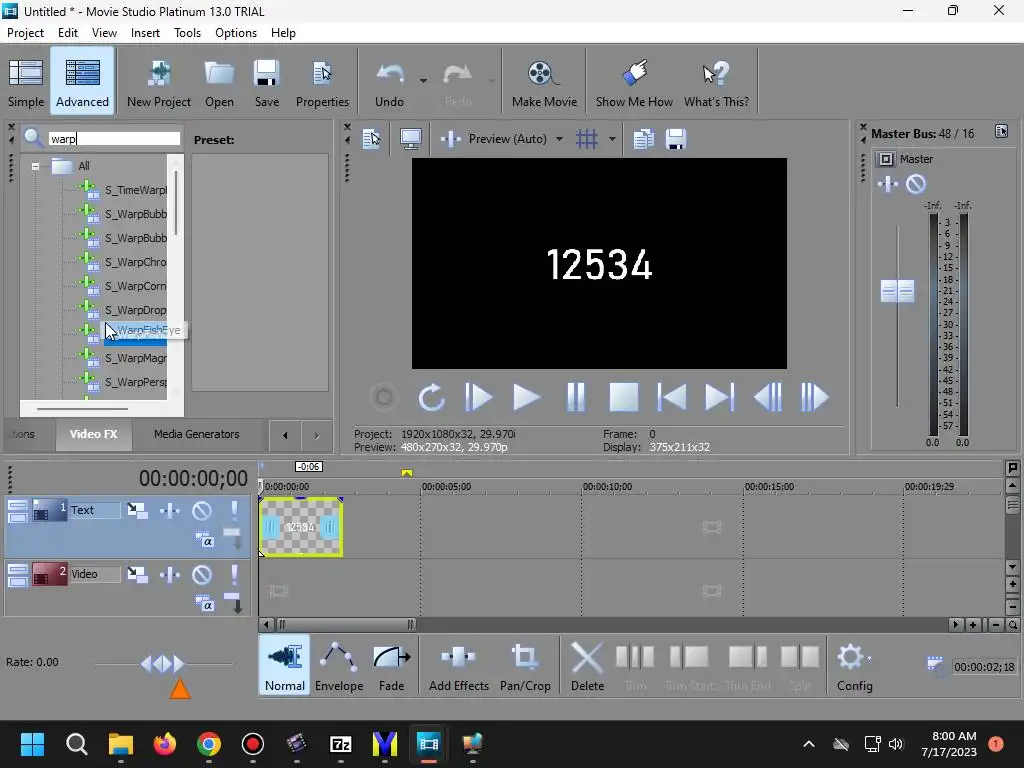The height and width of the screenshot is (768, 1024).
Task: Step to the previous frame
Action: tap(768, 397)
